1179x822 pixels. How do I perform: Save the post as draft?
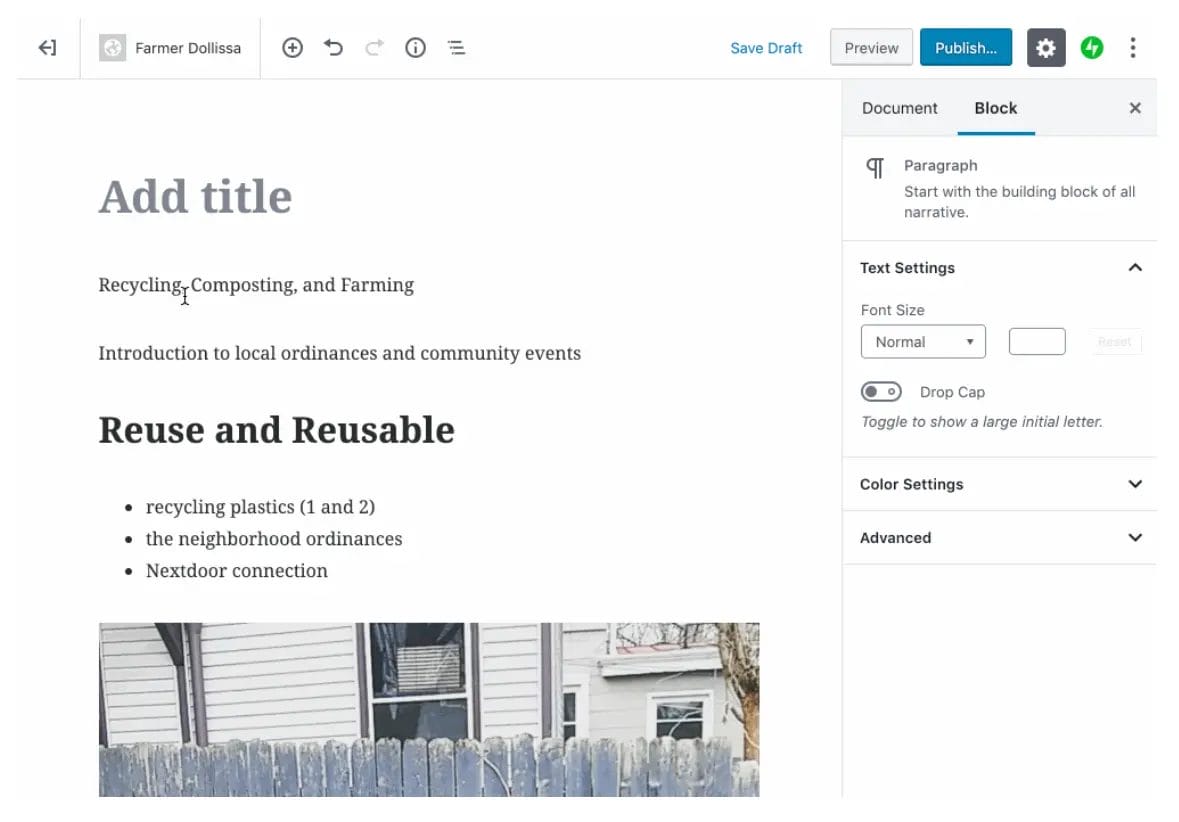pyautogui.click(x=766, y=47)
